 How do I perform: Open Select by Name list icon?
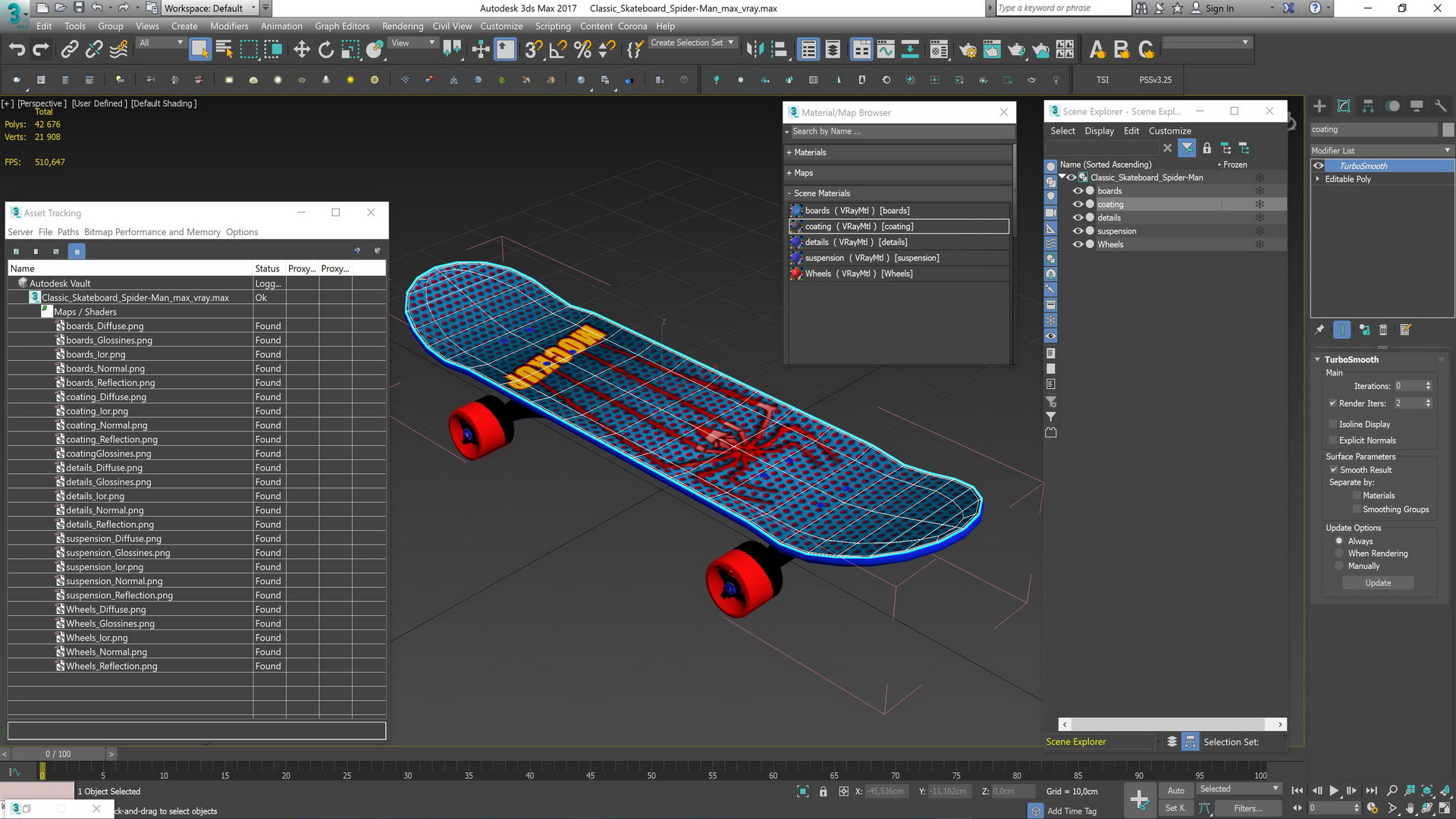point(224,50)
